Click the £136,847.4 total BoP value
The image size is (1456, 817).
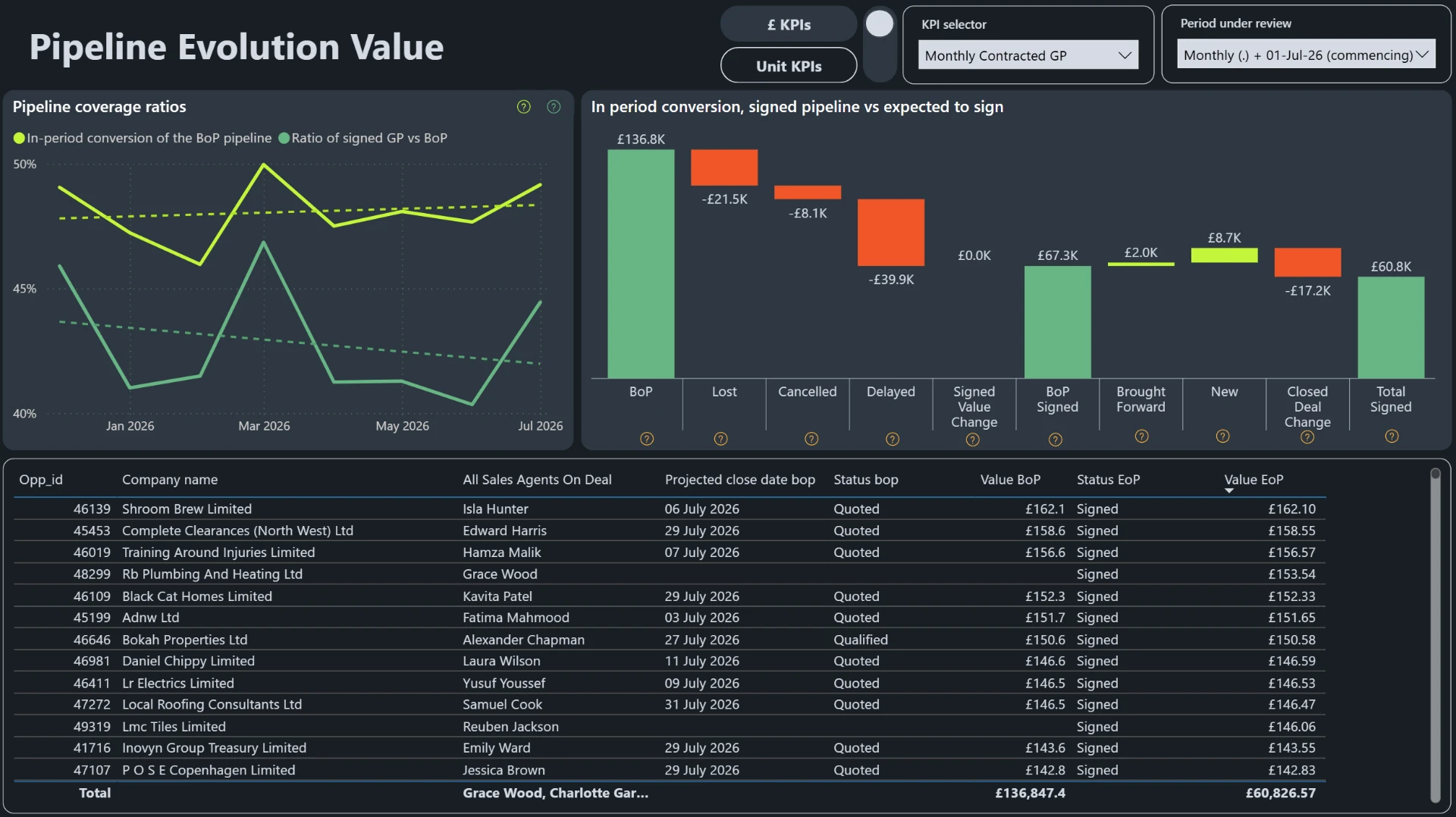(1030, 793)
